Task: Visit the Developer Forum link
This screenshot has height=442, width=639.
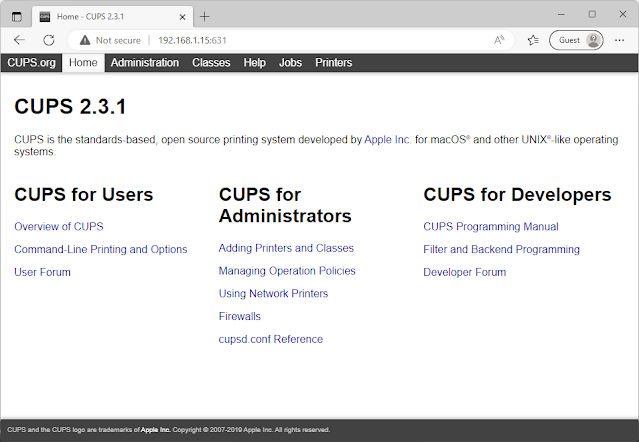Action: [x=465, y=272]
